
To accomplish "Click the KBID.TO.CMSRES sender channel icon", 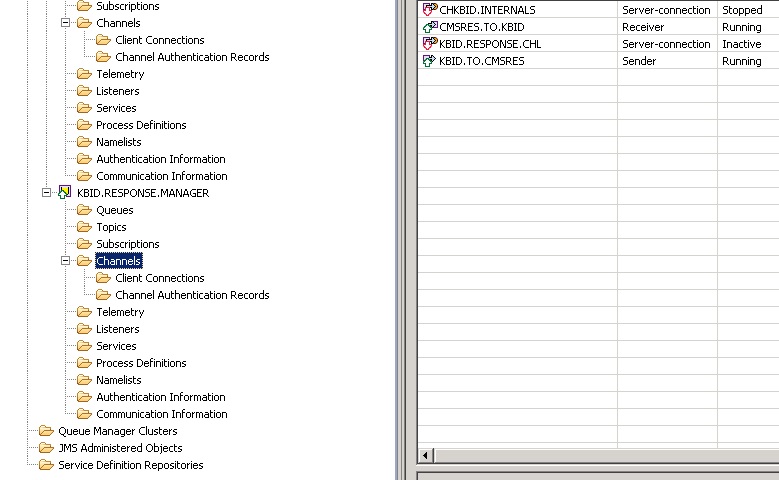I will [x=430, y=61].
